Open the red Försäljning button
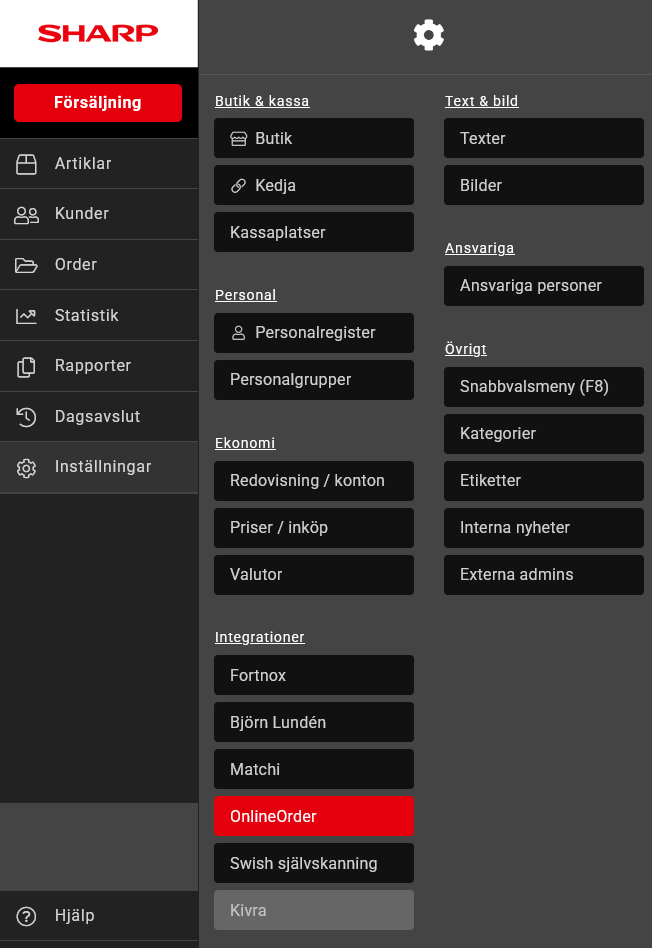652x948 pixels. pyautogui.click(x=98, y=103)
